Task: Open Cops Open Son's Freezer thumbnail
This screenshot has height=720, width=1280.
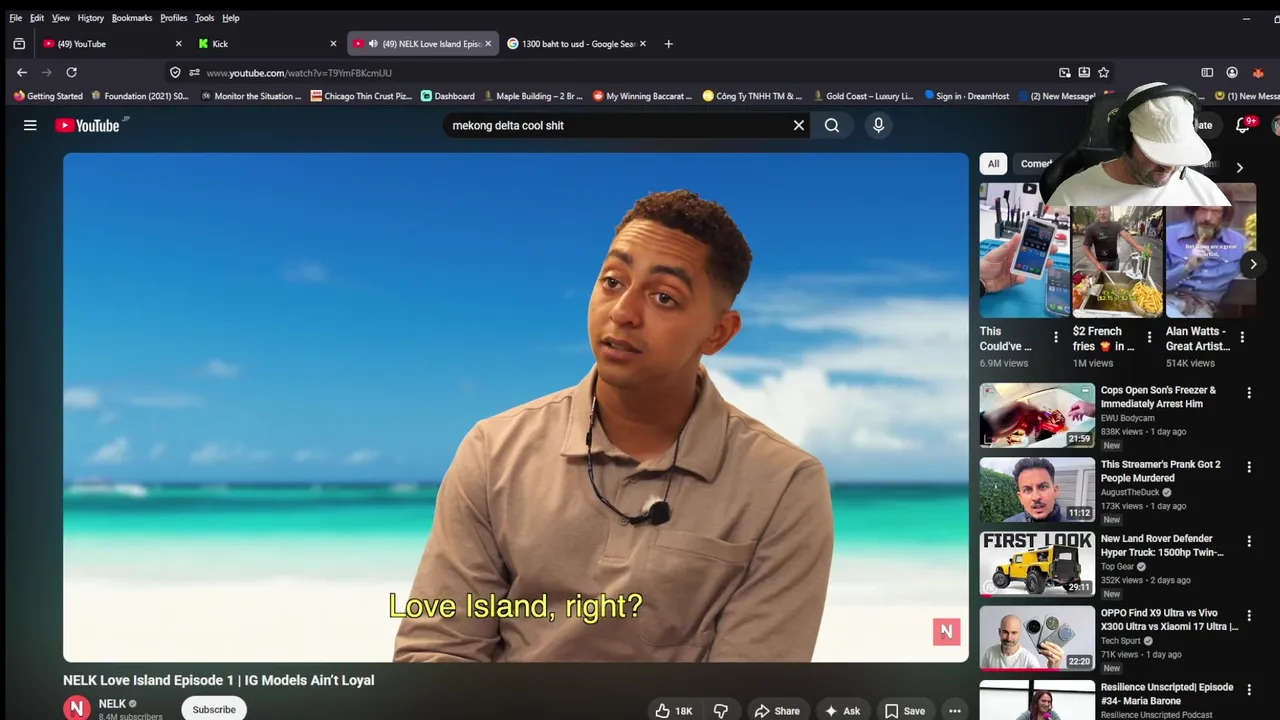Action: coord(1037,415)
